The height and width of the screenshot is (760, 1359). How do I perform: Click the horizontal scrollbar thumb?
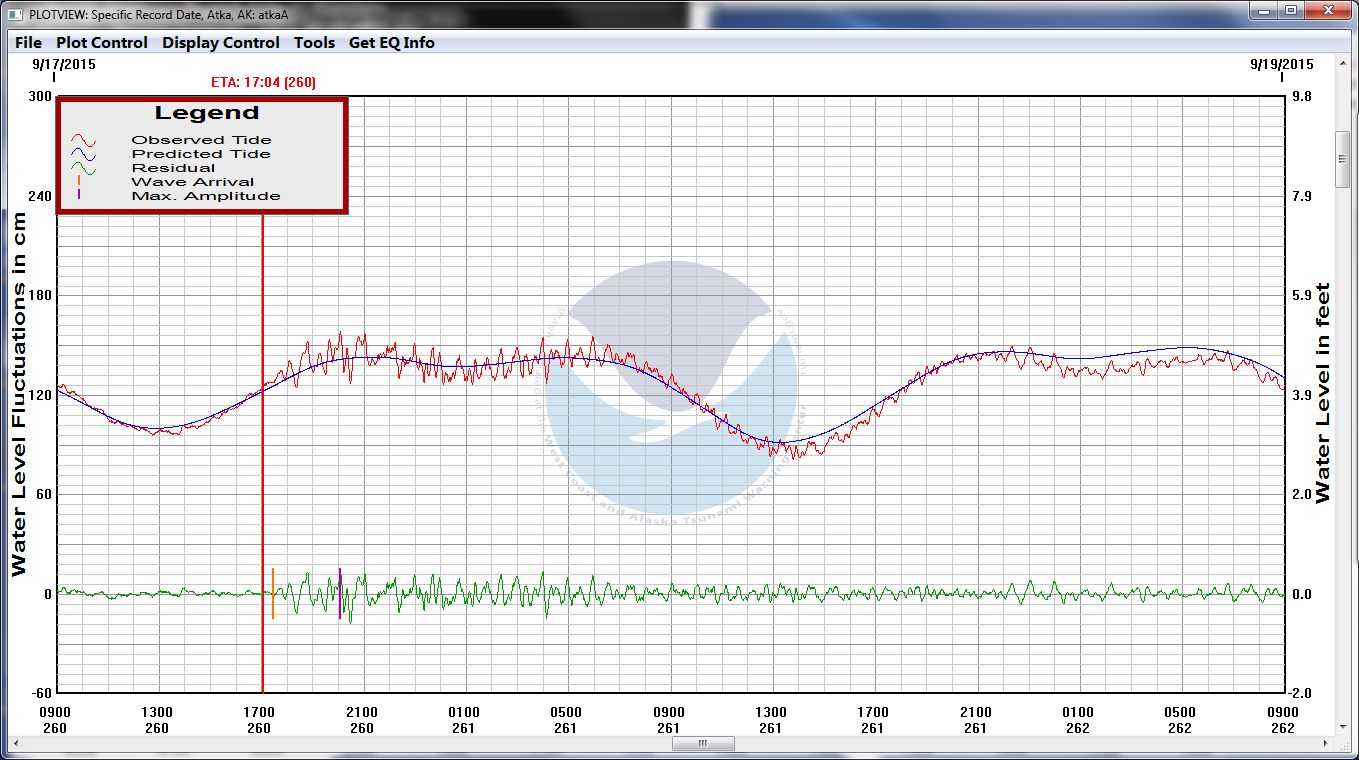(x=703, y=744)
